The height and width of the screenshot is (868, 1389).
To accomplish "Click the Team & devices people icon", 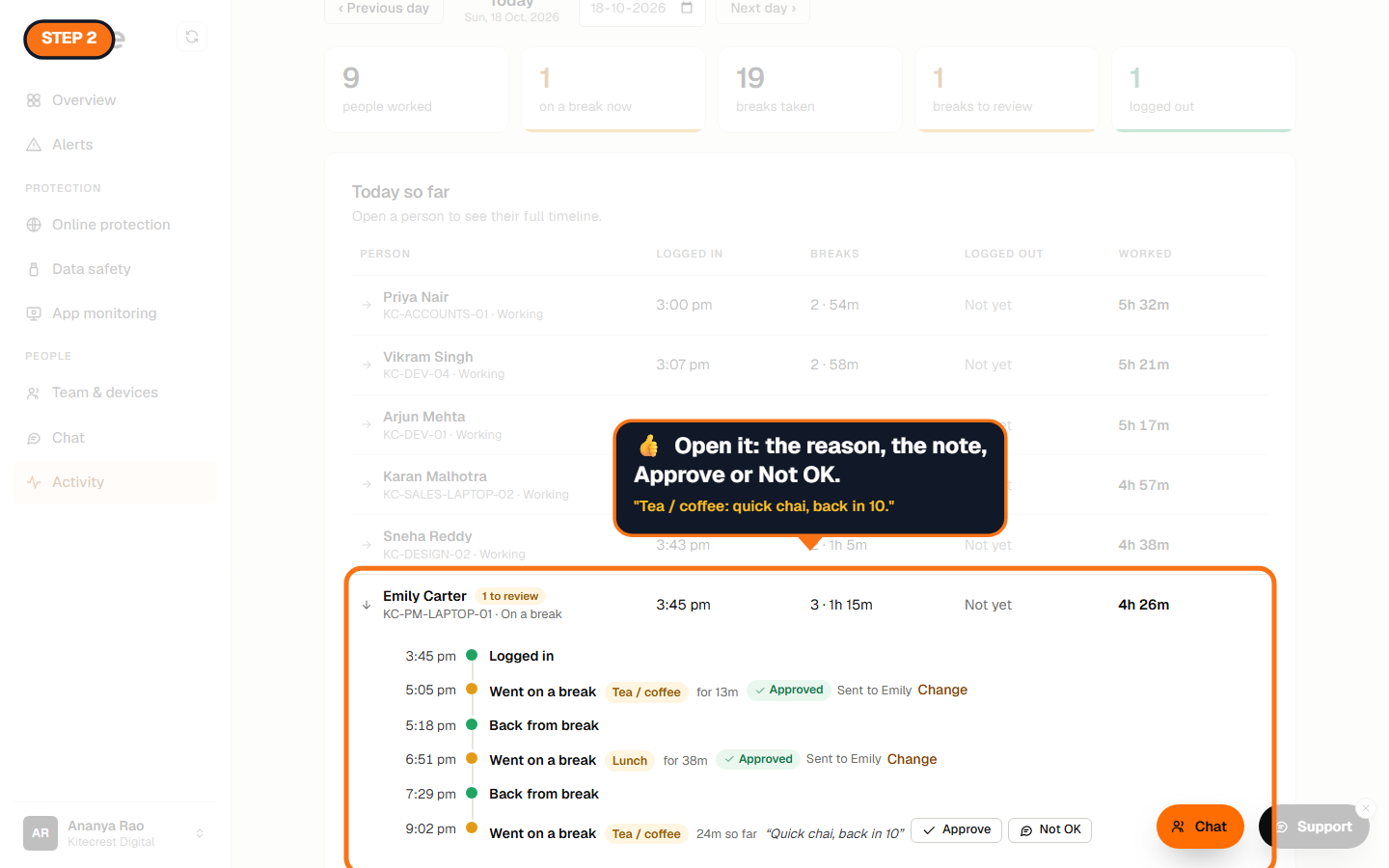I will point(34,393).
